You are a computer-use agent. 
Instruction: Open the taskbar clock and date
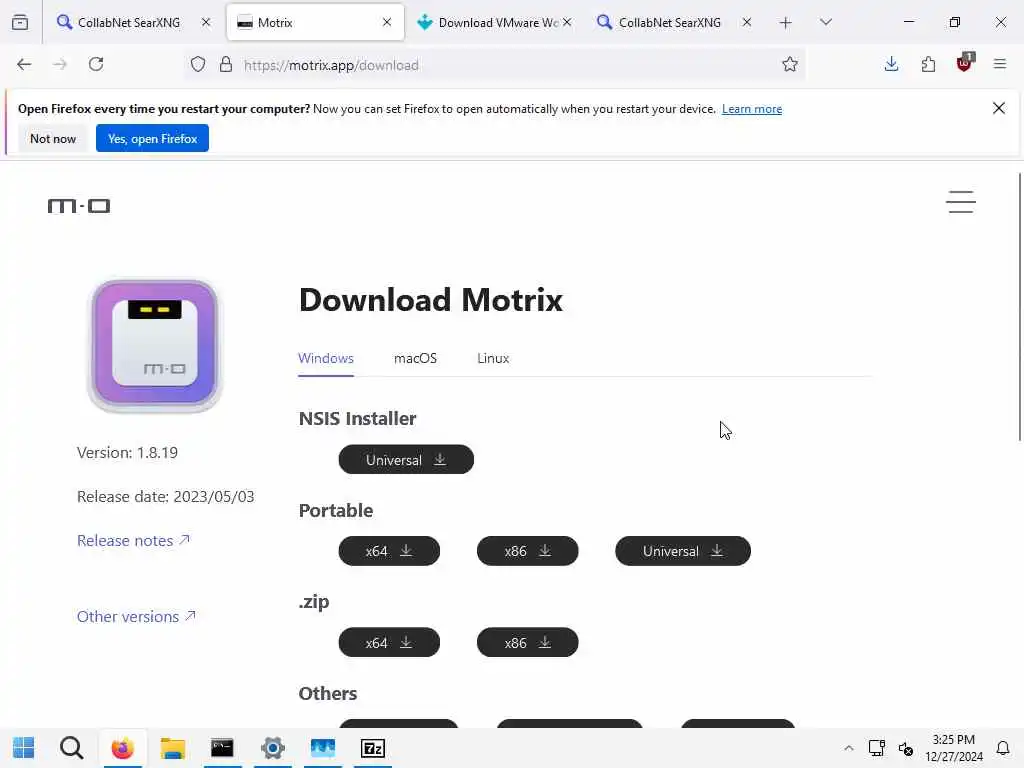point(953,748)
